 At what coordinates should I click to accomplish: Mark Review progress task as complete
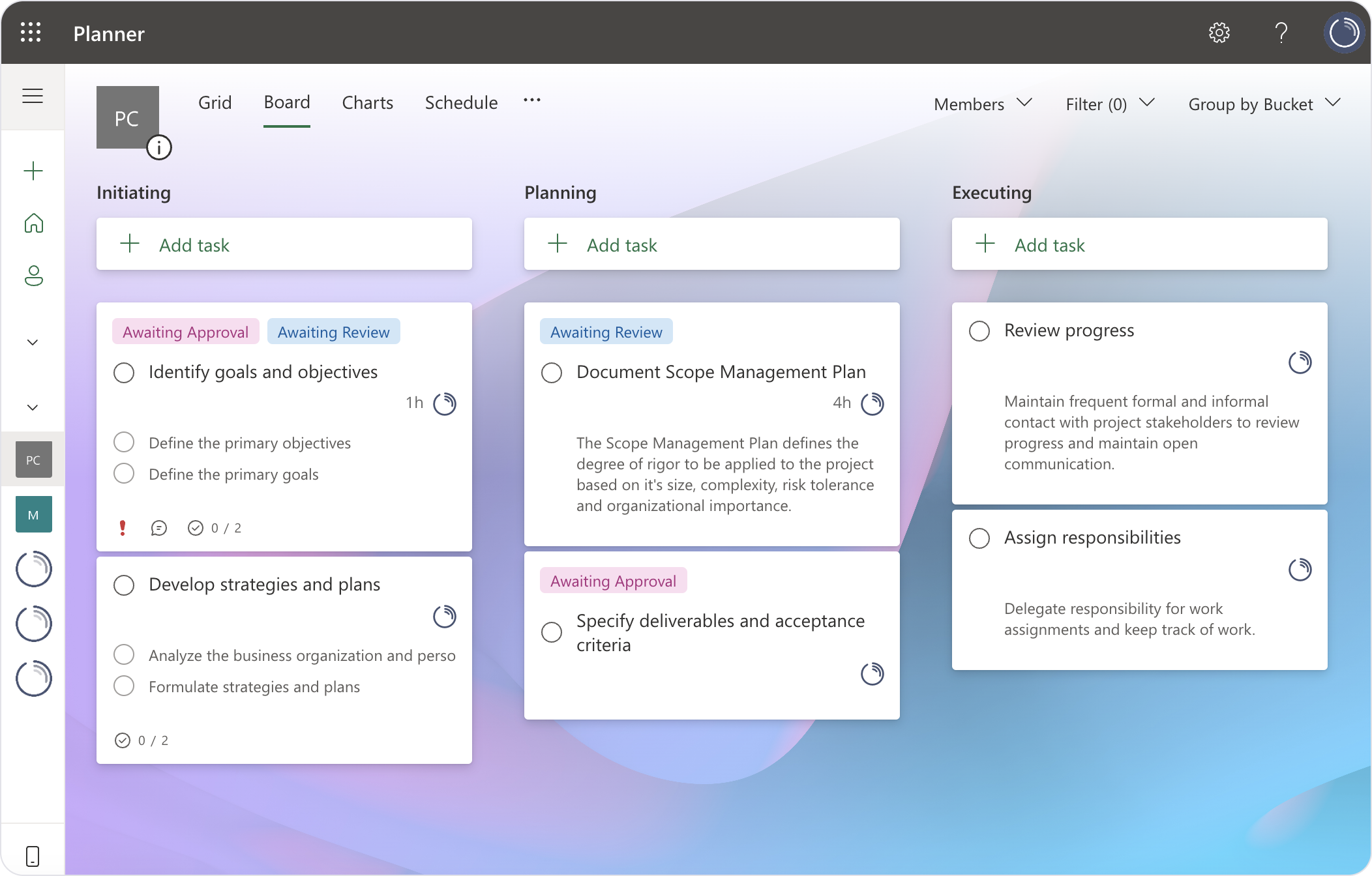[979, 331]
